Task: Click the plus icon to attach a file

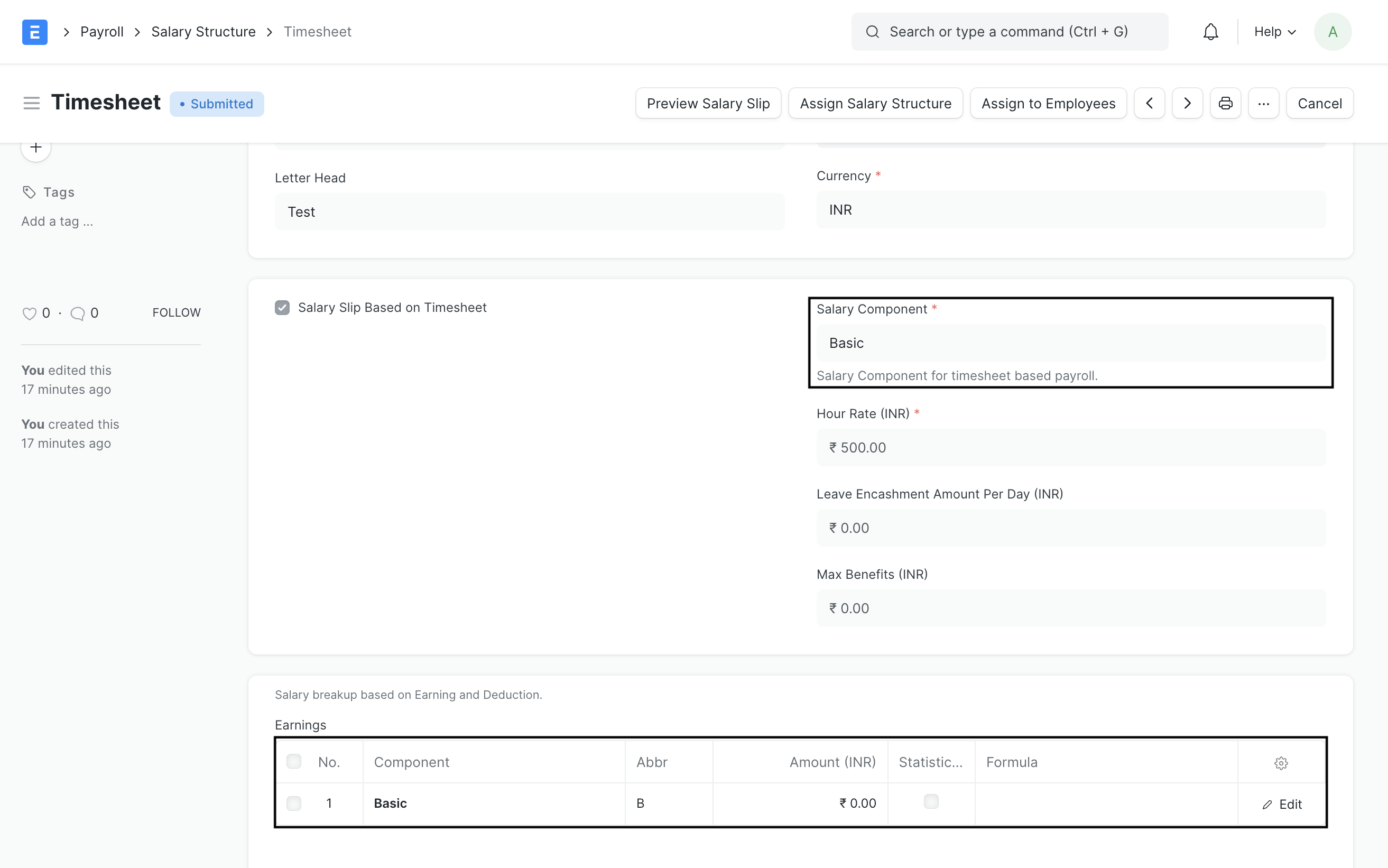Action: point(35,147)
